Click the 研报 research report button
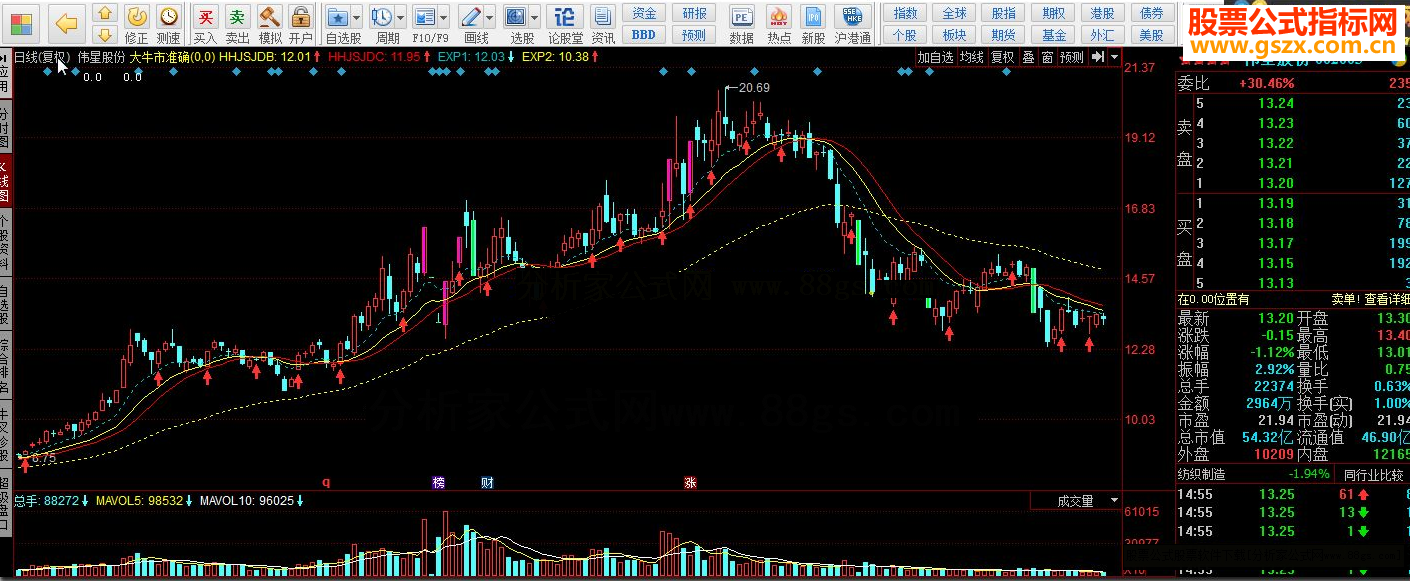 tap(693, 13)
